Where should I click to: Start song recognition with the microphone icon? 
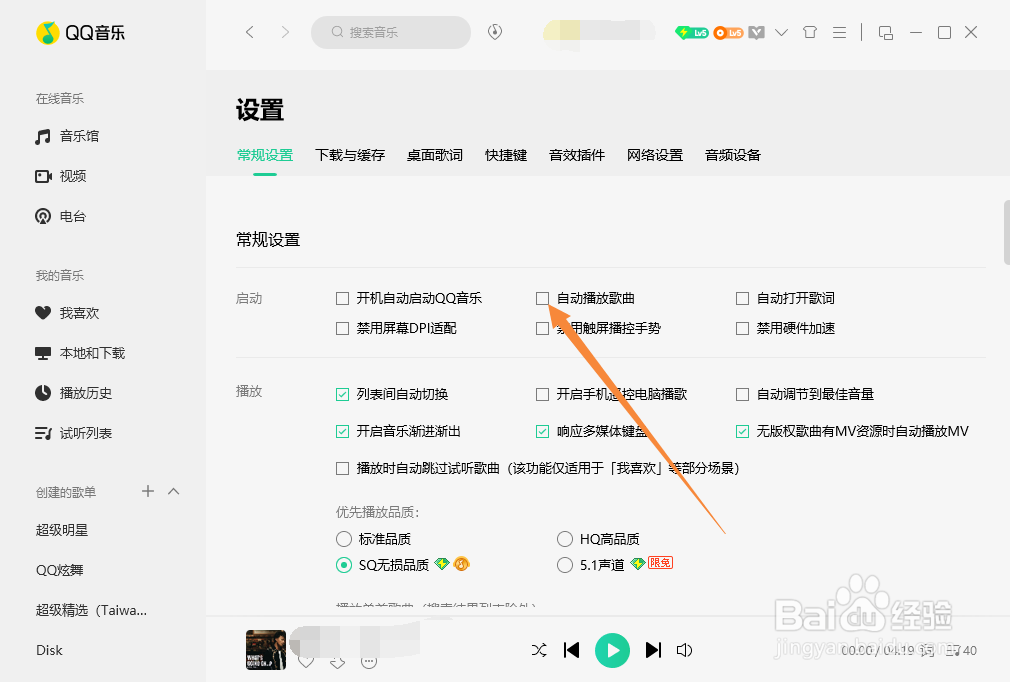coord(494,32)
